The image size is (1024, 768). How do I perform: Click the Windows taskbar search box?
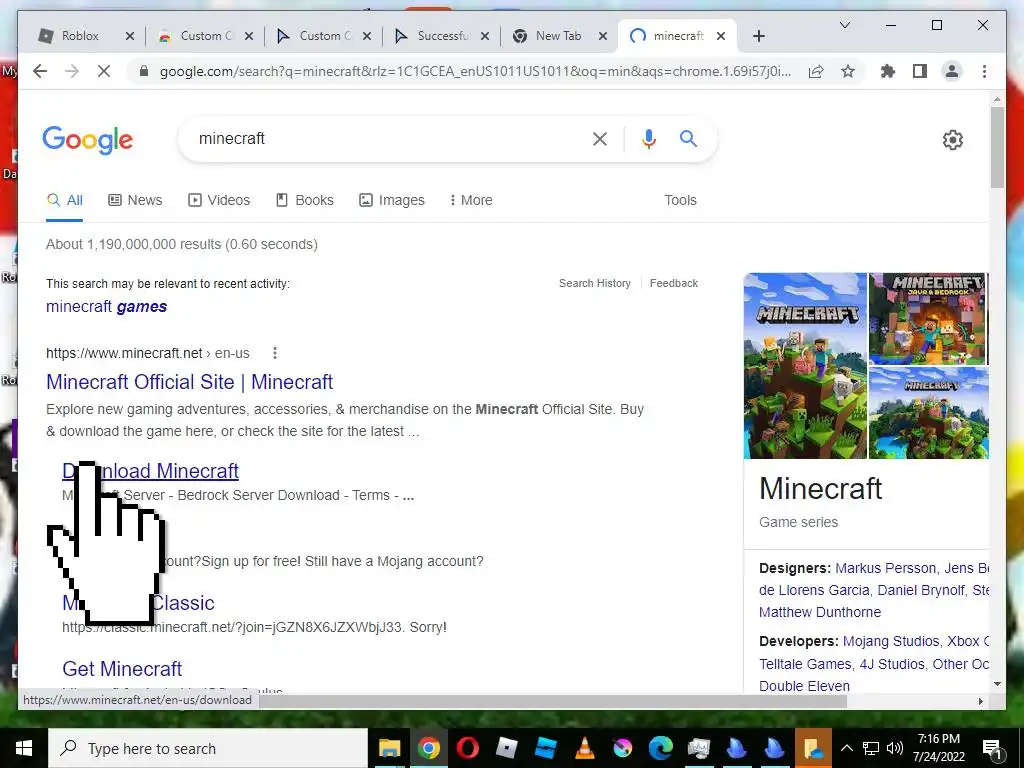pyautogui.click(x=208, y=748)
